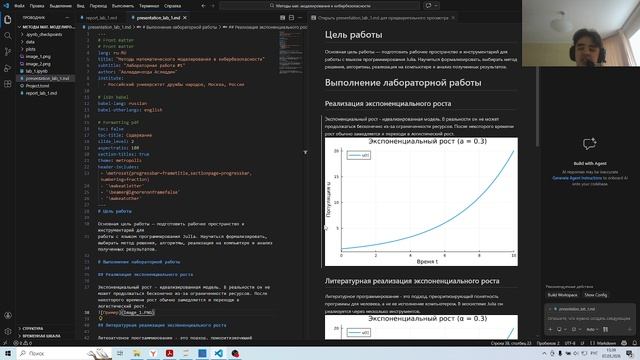This screenshot has height=360, width=640.
Task: Go back with the title bar arrow
Action: (x=203, y=6)
